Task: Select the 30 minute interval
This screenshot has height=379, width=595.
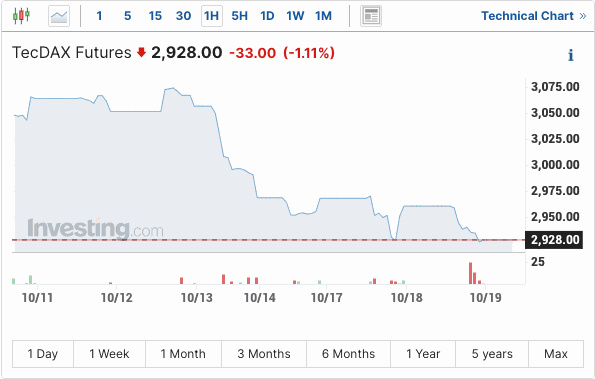Action: (183, 16)
